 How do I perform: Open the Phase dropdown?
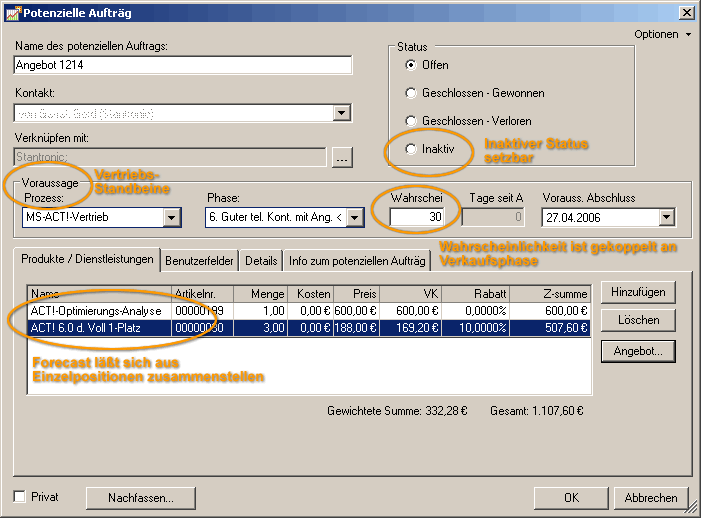[x=356, y=218]
